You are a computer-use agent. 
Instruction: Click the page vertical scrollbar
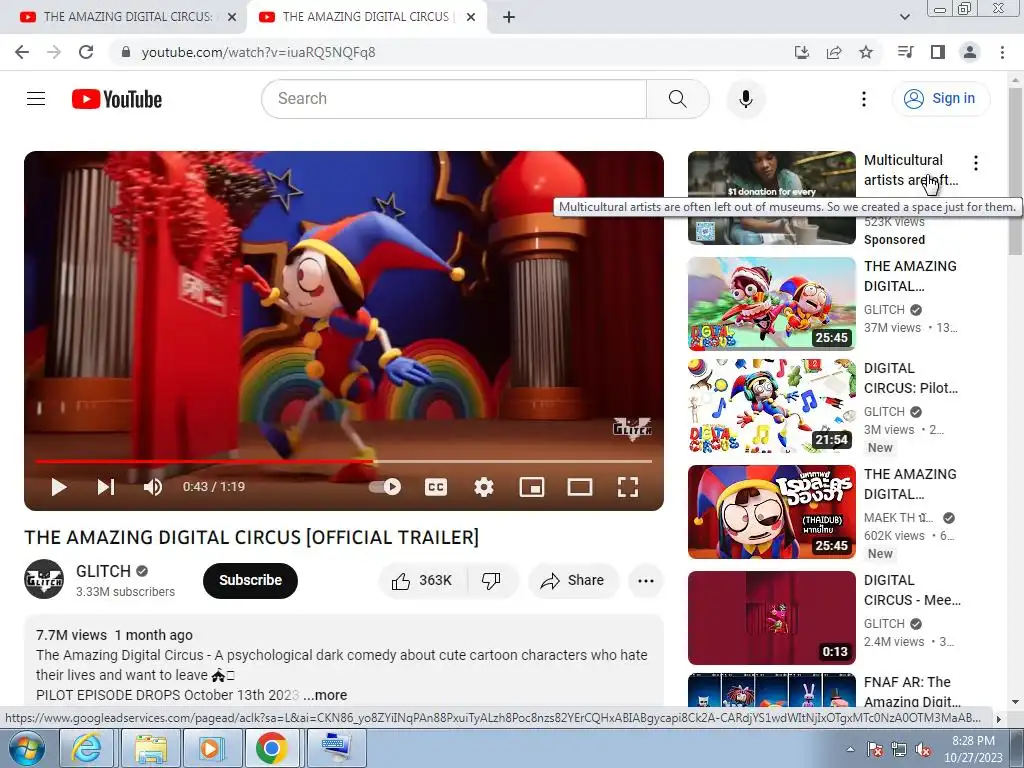click(x=1015, y=171)
